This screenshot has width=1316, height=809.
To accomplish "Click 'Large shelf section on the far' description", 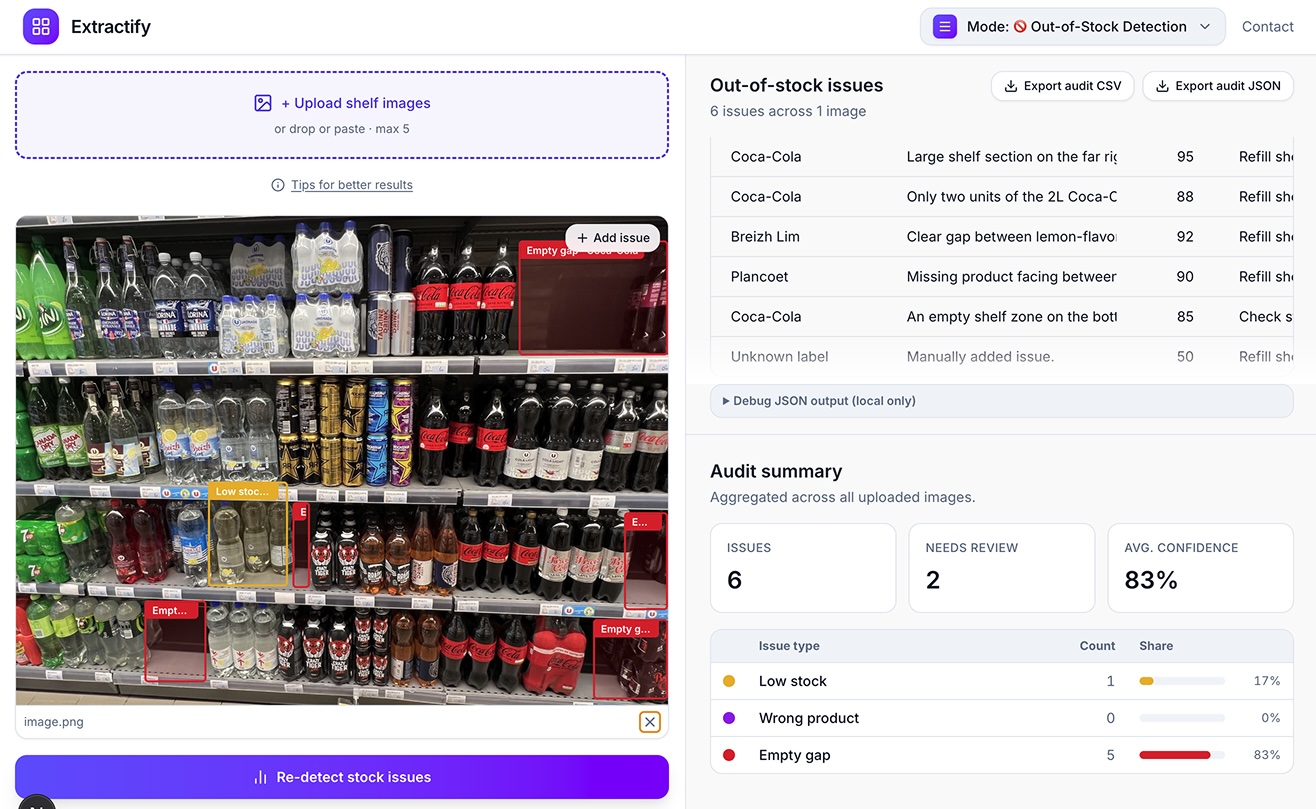I will 1011,157.
